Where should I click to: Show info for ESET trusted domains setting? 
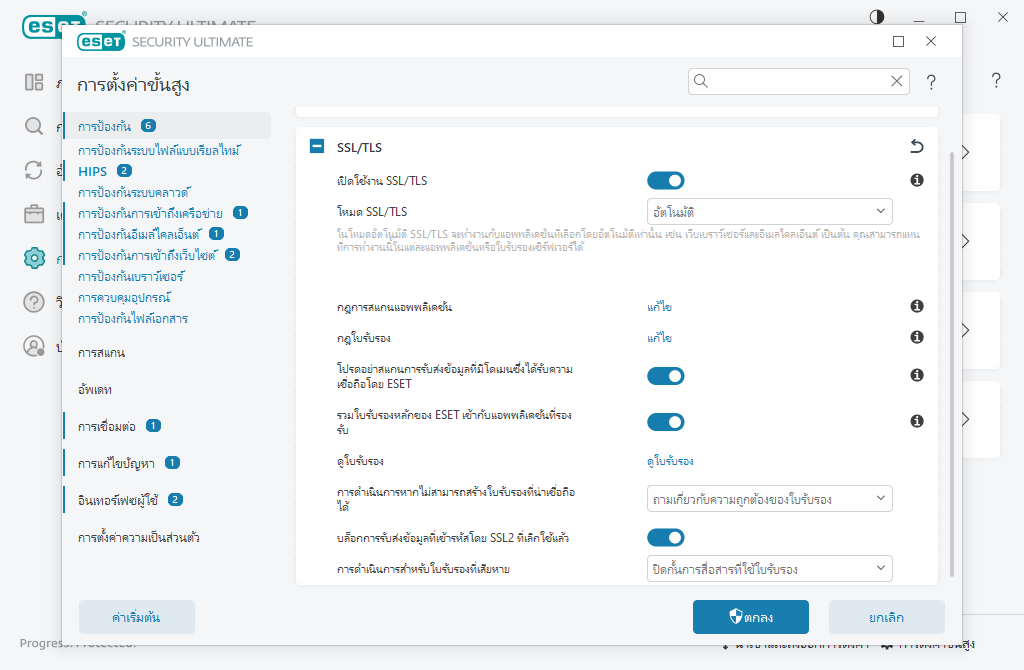917,375
